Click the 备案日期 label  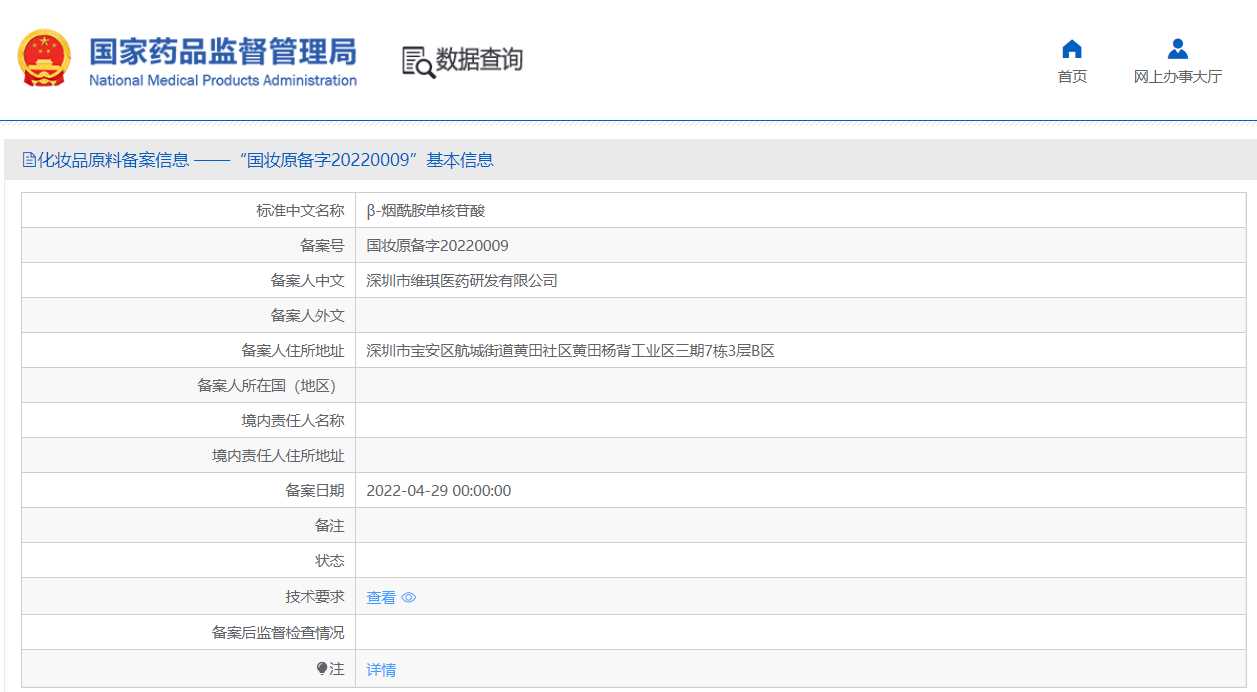pos(315,491)
